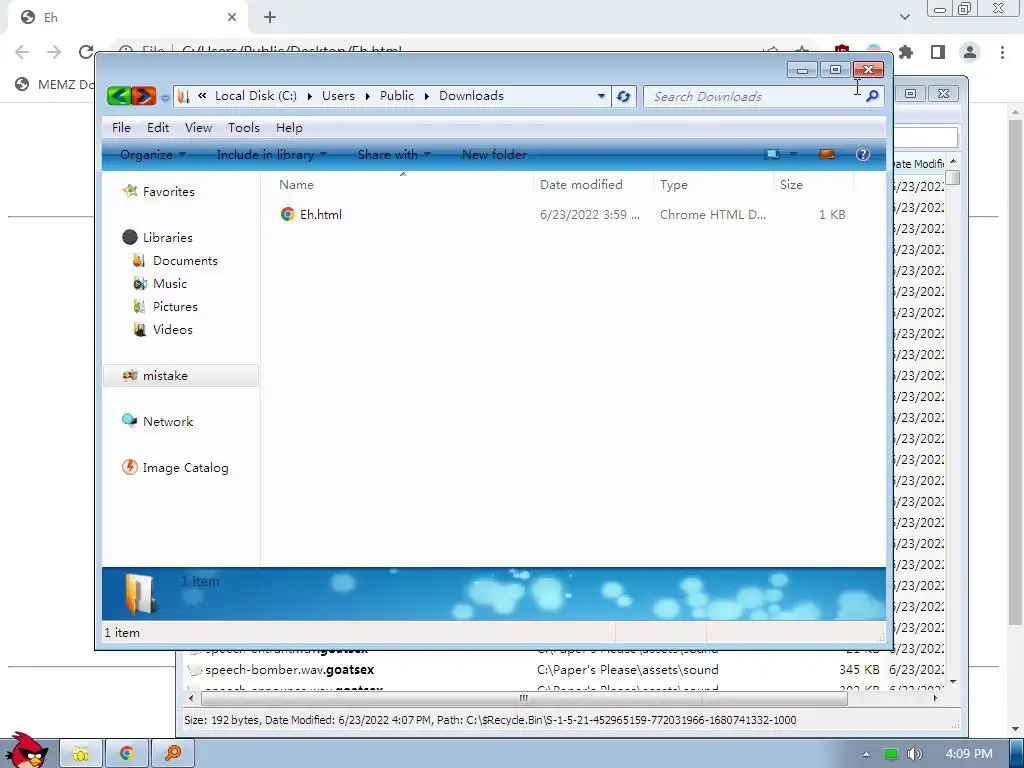Sort by Size column header

click(x=814, y=185)
